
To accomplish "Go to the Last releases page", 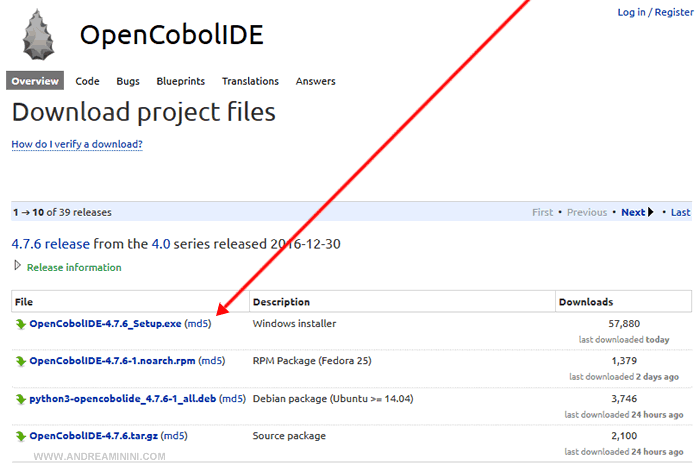I will pos(680,212).
